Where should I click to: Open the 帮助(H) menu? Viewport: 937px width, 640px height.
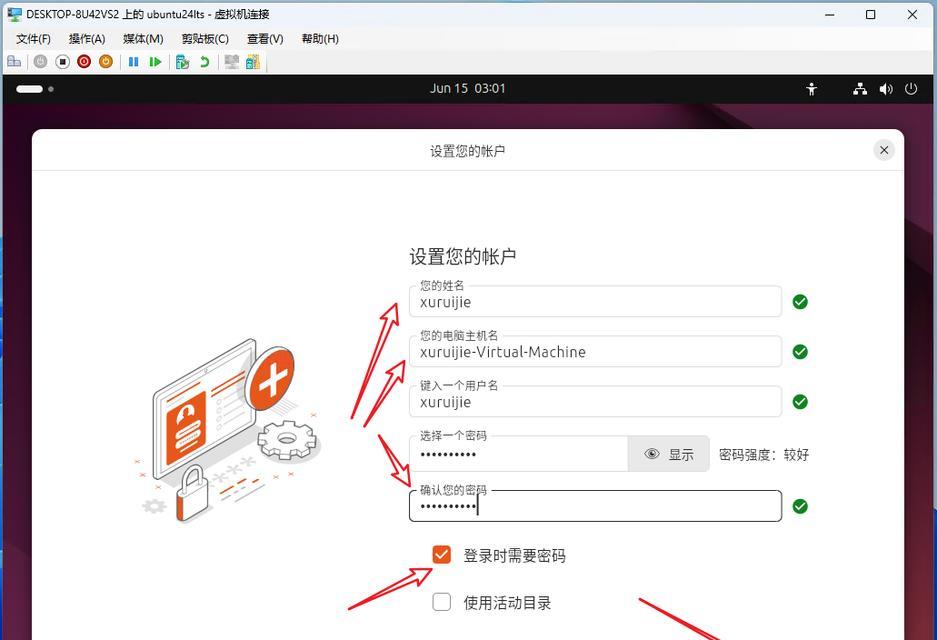tap(320, 39)
